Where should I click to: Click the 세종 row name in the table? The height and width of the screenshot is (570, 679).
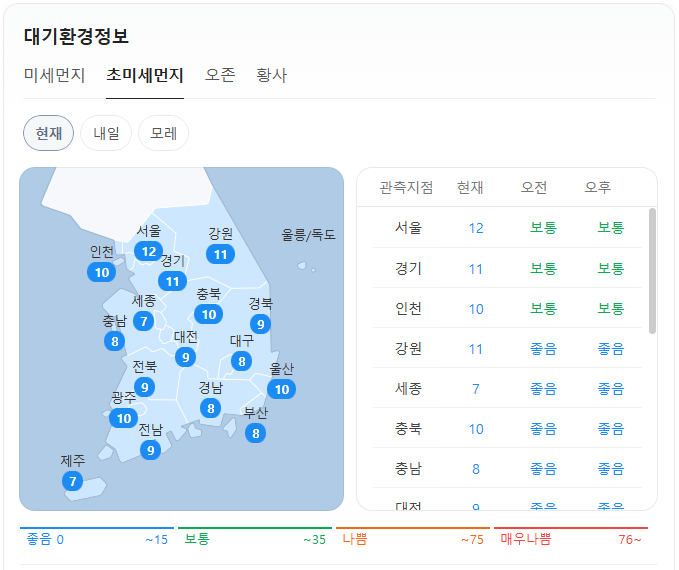pyautogui.click(x=408, y=389)
